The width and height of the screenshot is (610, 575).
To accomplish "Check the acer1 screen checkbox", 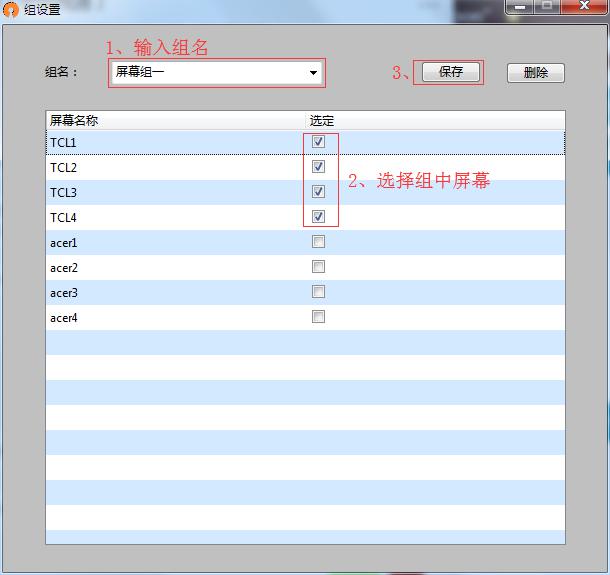I will point(318,242).
